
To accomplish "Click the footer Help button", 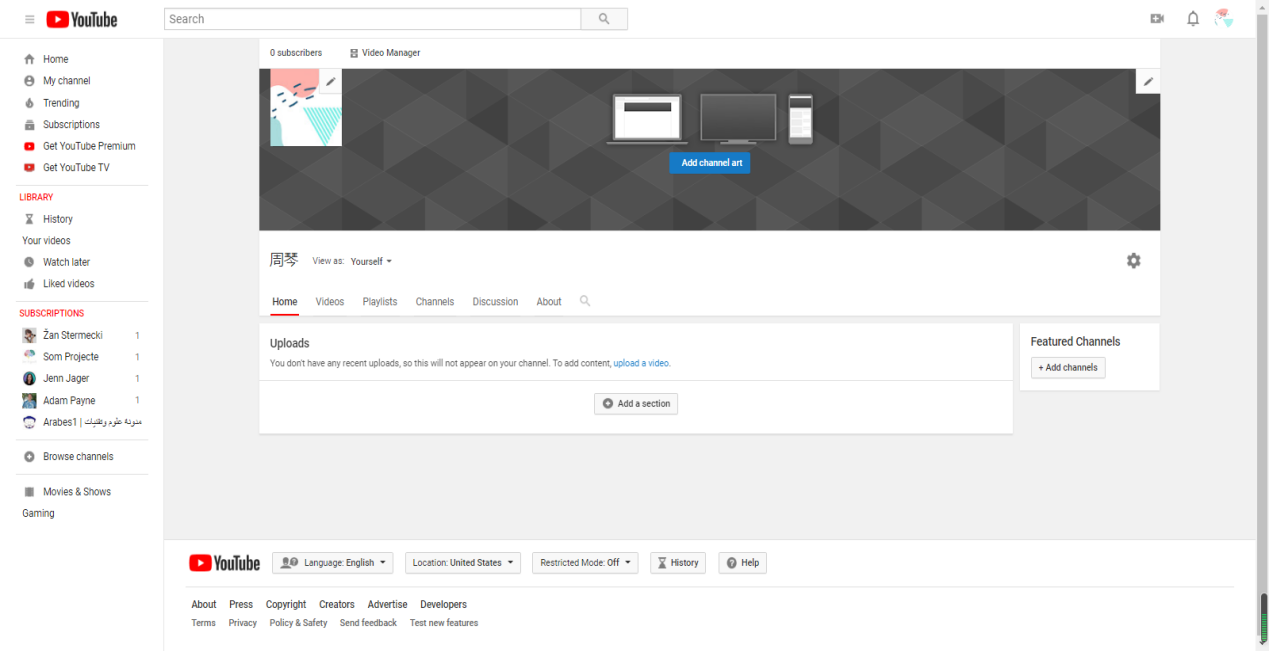I will 742,563.
